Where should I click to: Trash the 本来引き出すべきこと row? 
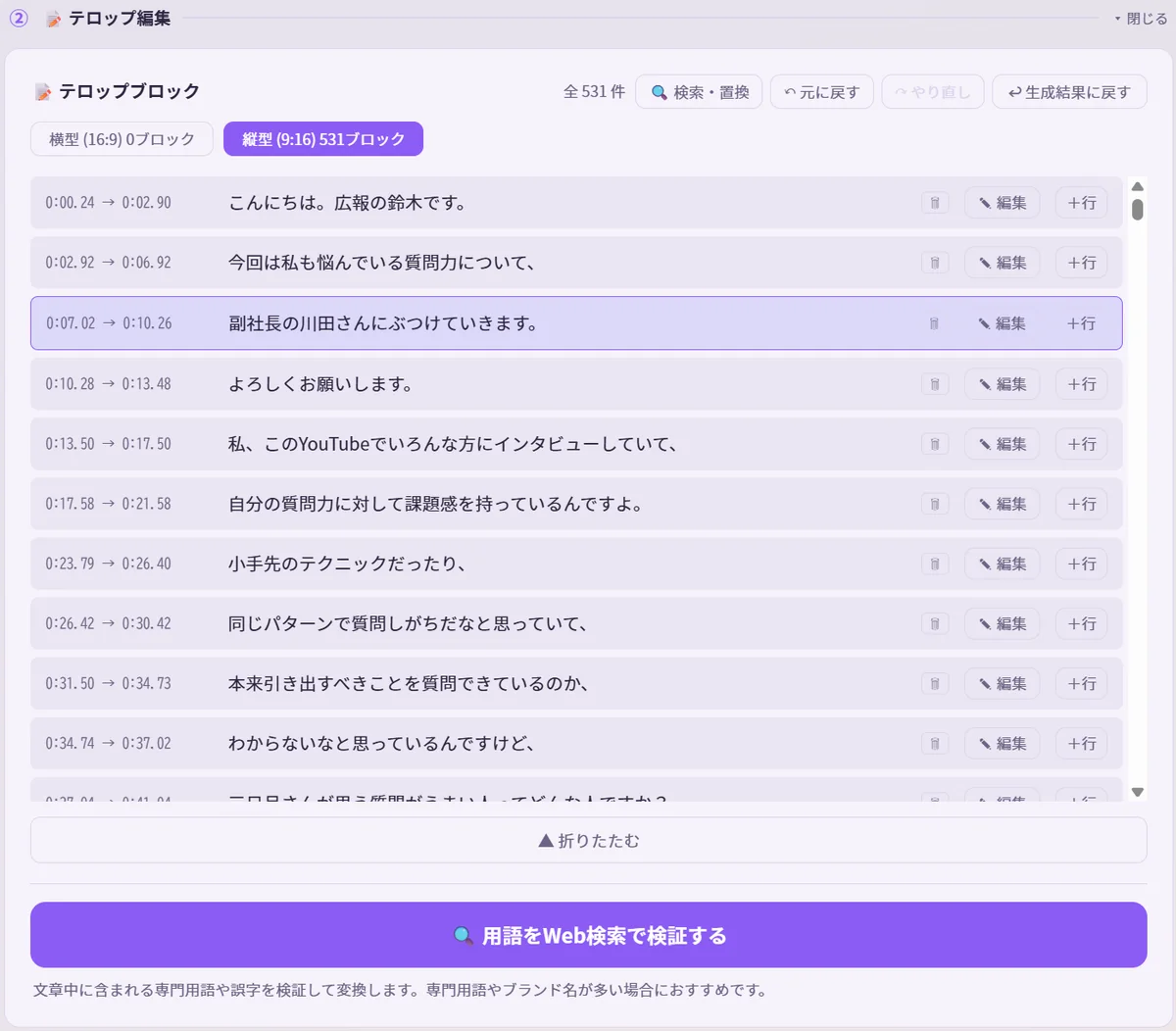[935, 683]
